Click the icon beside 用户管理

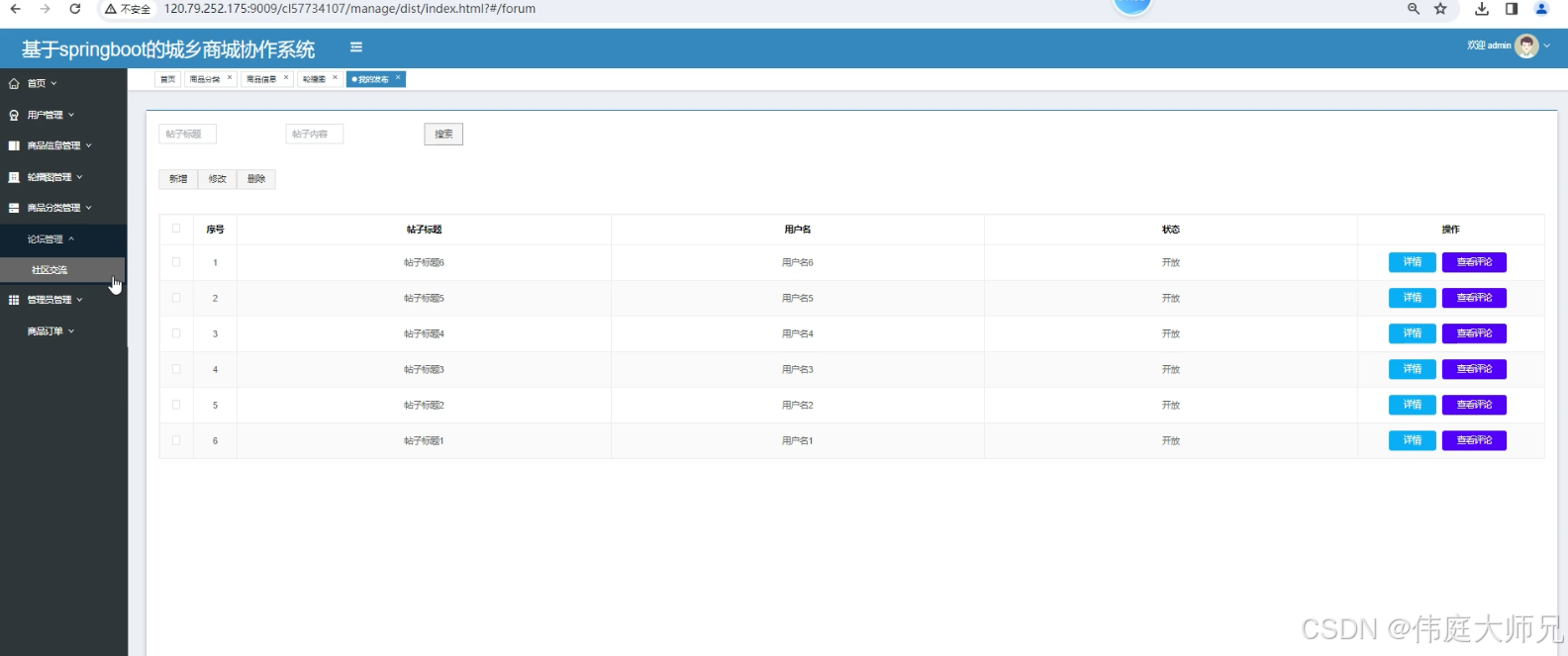click(14, 115)
